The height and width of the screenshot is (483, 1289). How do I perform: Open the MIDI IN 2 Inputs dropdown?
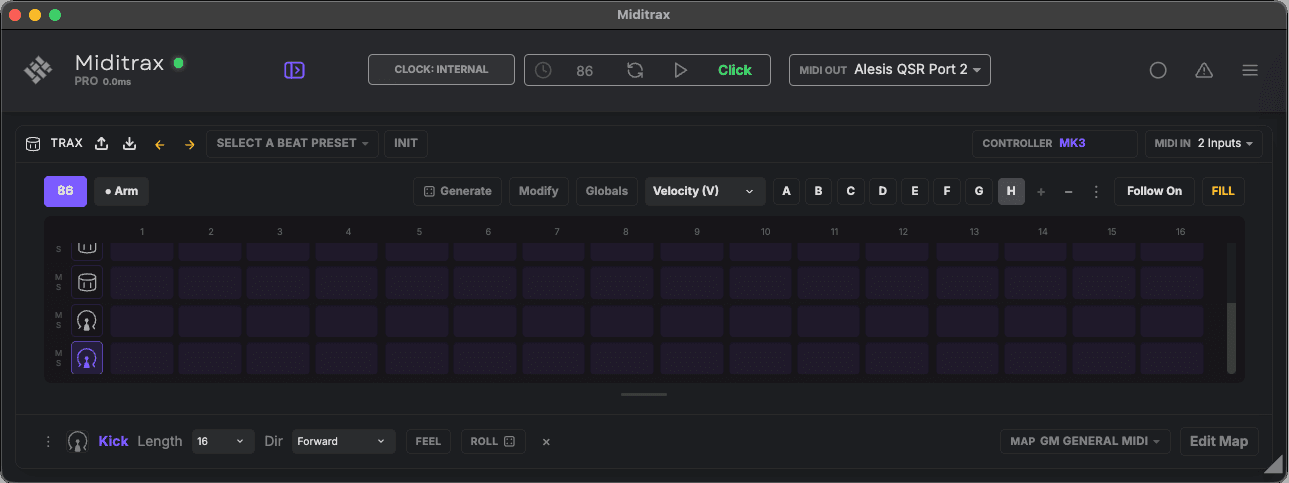1204,143
